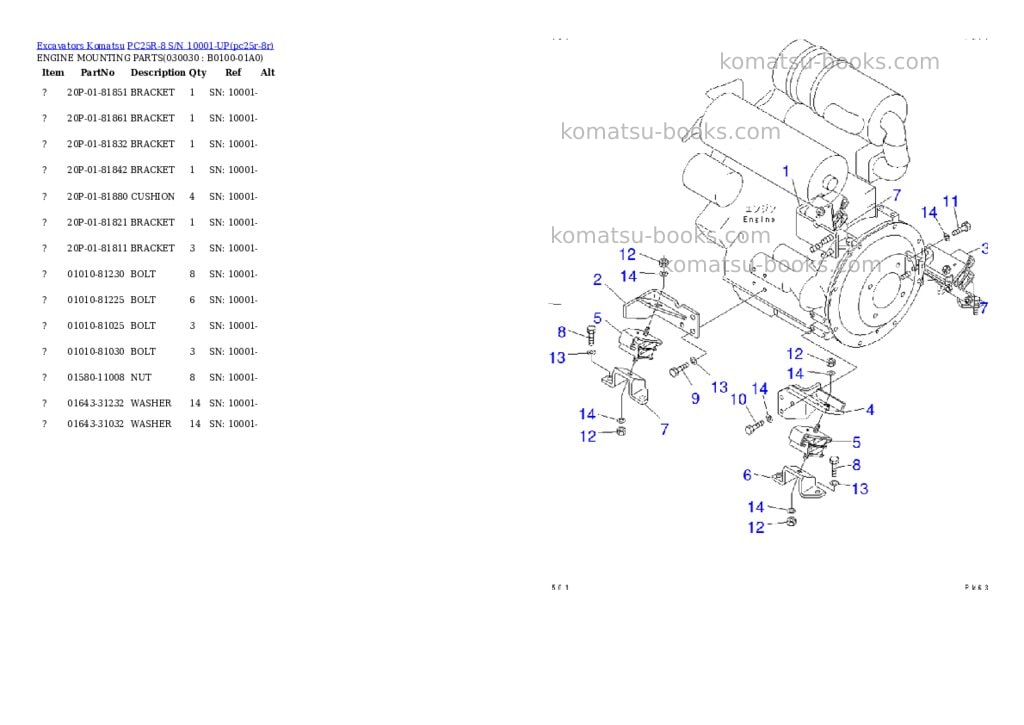Open the Excavators Komatsu link
The width and height of the screenshot is (1024, 725).
80,46
